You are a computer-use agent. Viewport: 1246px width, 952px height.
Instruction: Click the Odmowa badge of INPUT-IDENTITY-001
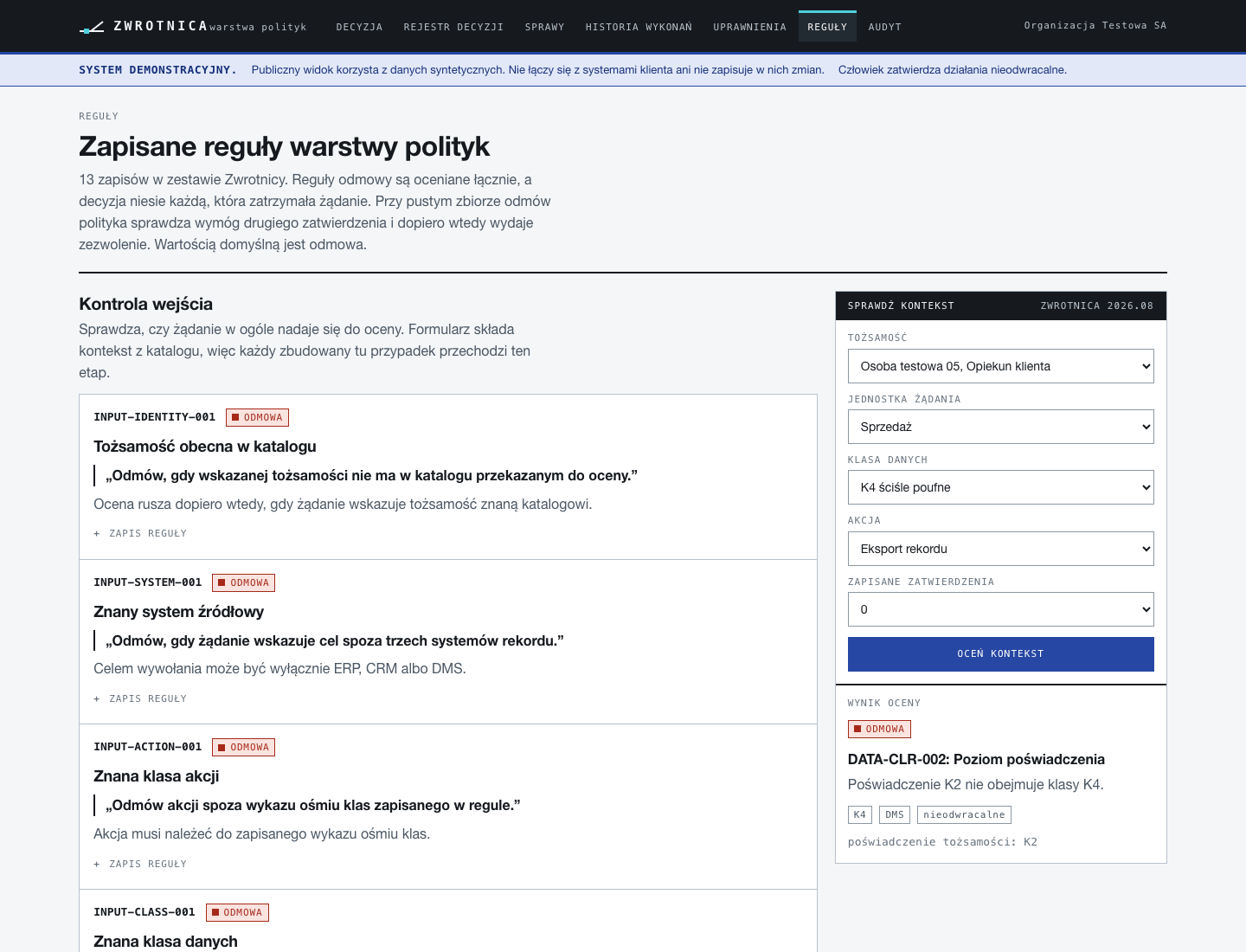pyautogui.click(x=257, y=417)
